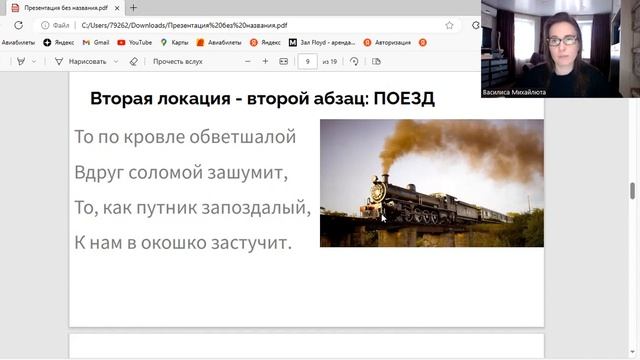This screenshot has height=360, width=640.
Task: Open the Зал Floyd - аренда bookmark
Action: 322,42
